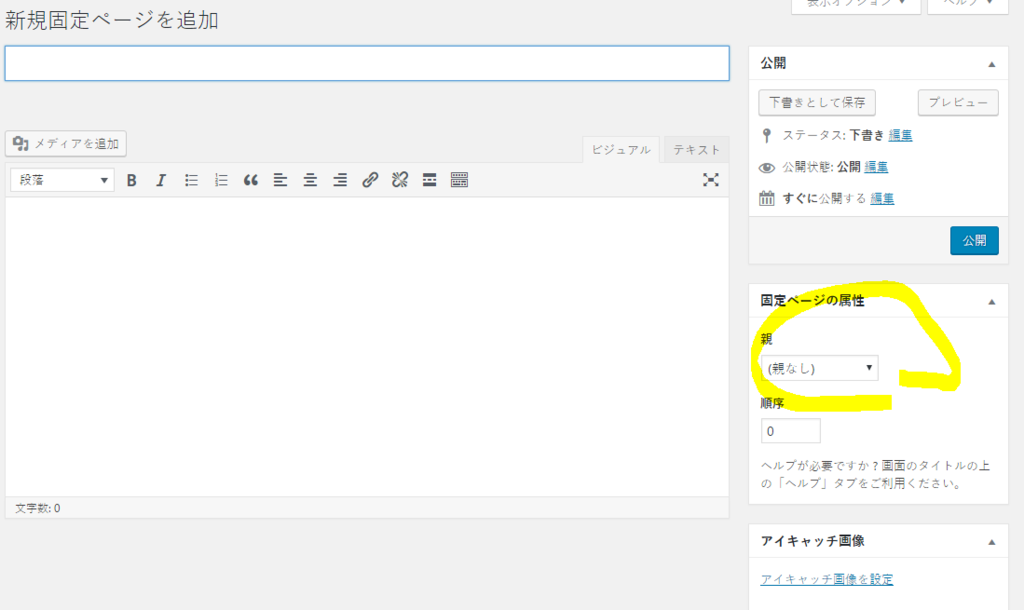1024x610 pixels.
Task: Insert the Read More tag
Action: coord(429,180)
